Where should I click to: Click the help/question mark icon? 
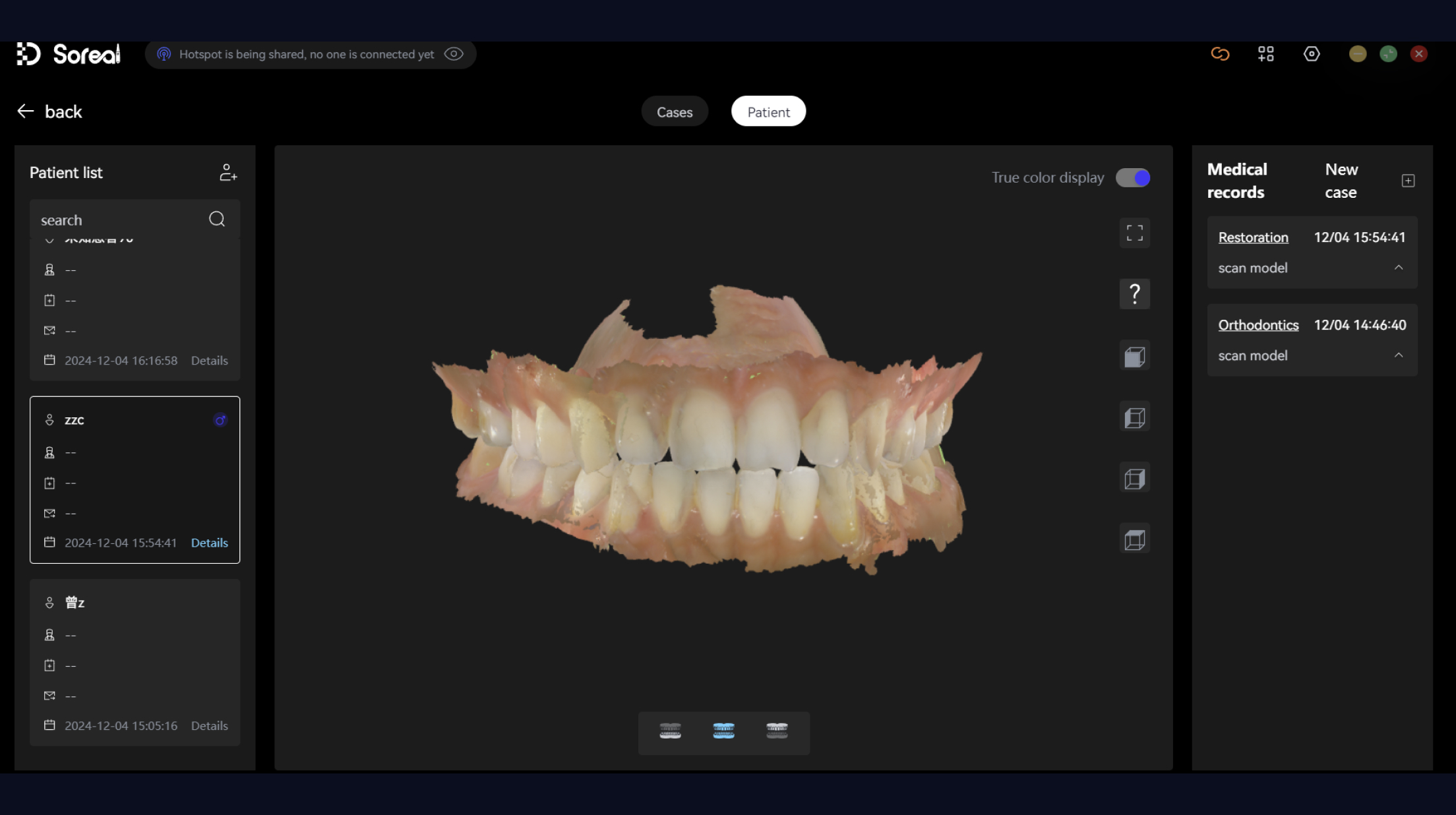1135,294
